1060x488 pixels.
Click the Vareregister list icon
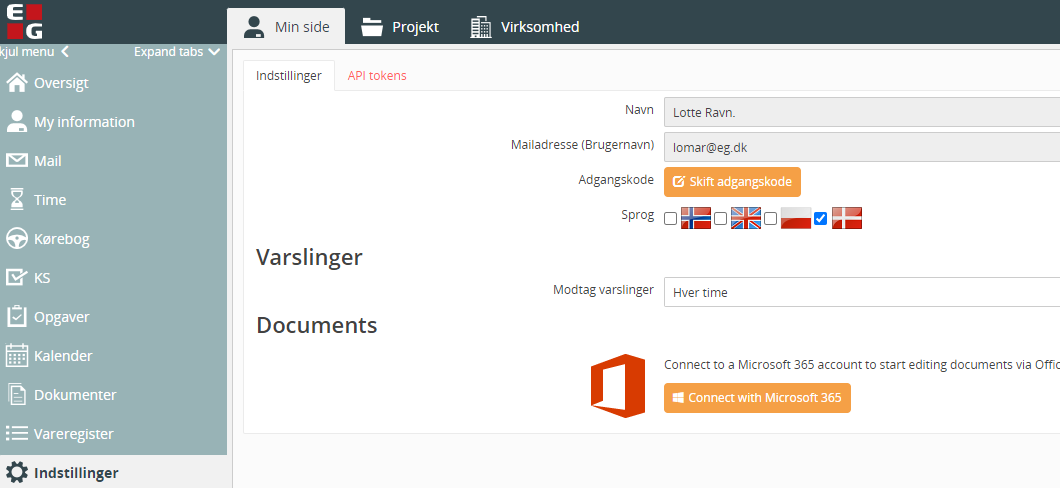[x=17, y=434]
